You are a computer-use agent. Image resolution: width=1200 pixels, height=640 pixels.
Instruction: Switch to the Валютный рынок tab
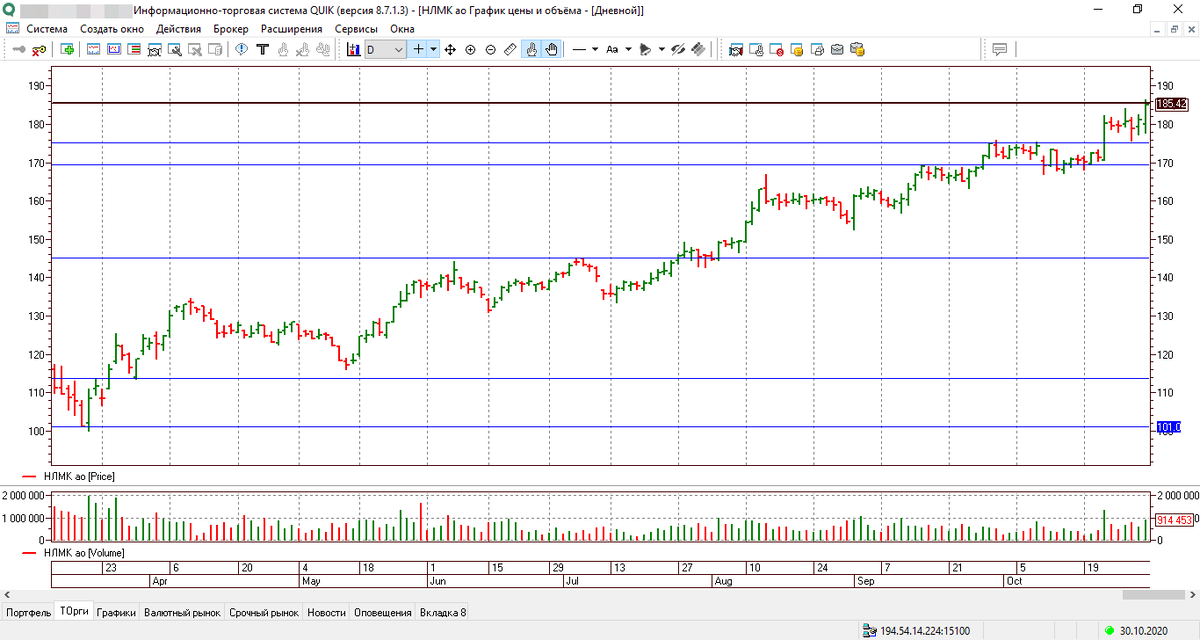pyautogui.click(x=182, y=612)
